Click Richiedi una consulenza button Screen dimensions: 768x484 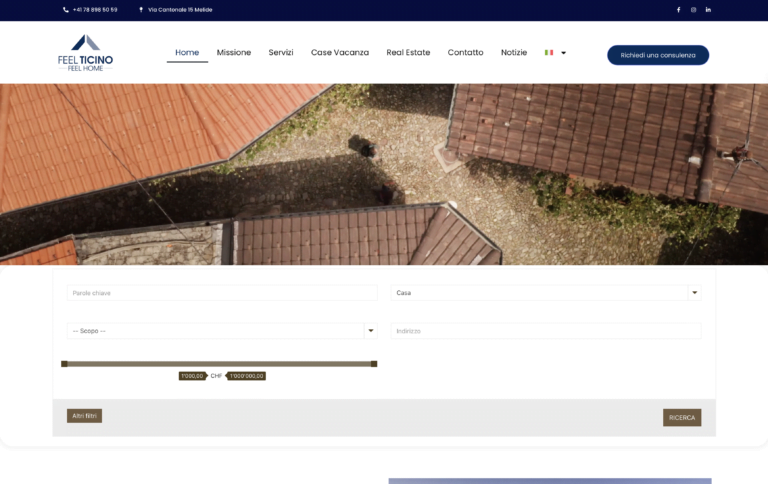coord(658,55)
